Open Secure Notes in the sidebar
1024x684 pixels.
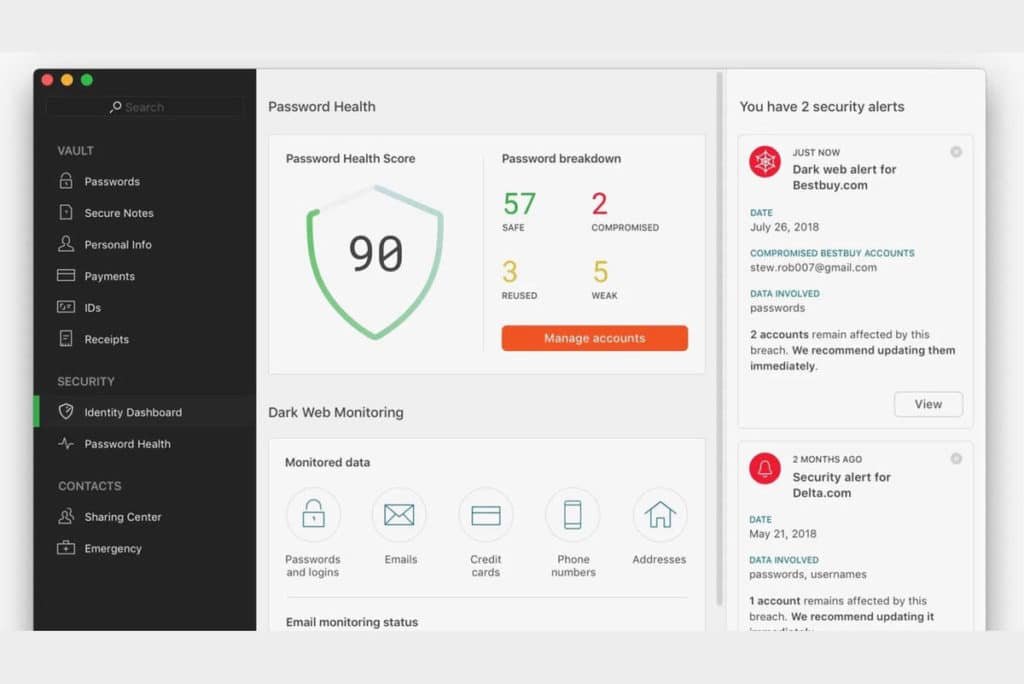[118, 213]
